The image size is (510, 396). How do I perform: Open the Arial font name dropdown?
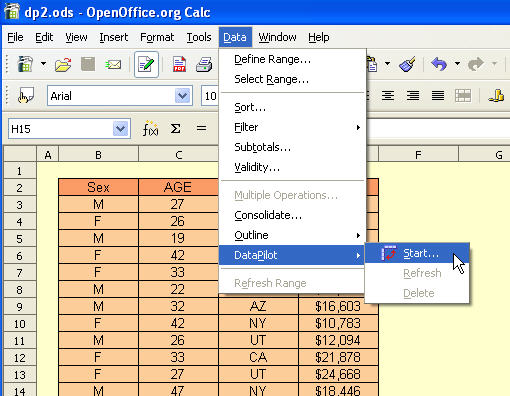click(182, 96)
